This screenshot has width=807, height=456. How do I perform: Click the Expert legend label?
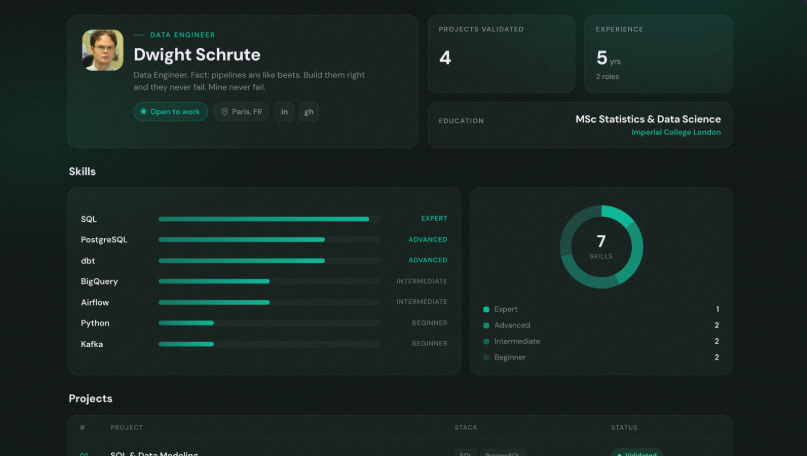tap(505, 309)
